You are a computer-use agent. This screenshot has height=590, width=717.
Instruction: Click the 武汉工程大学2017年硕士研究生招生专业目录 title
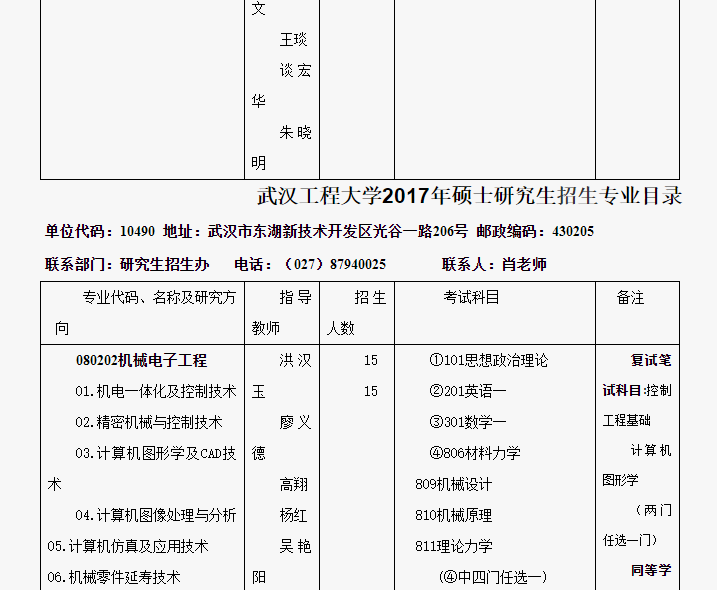click(469, 196)
